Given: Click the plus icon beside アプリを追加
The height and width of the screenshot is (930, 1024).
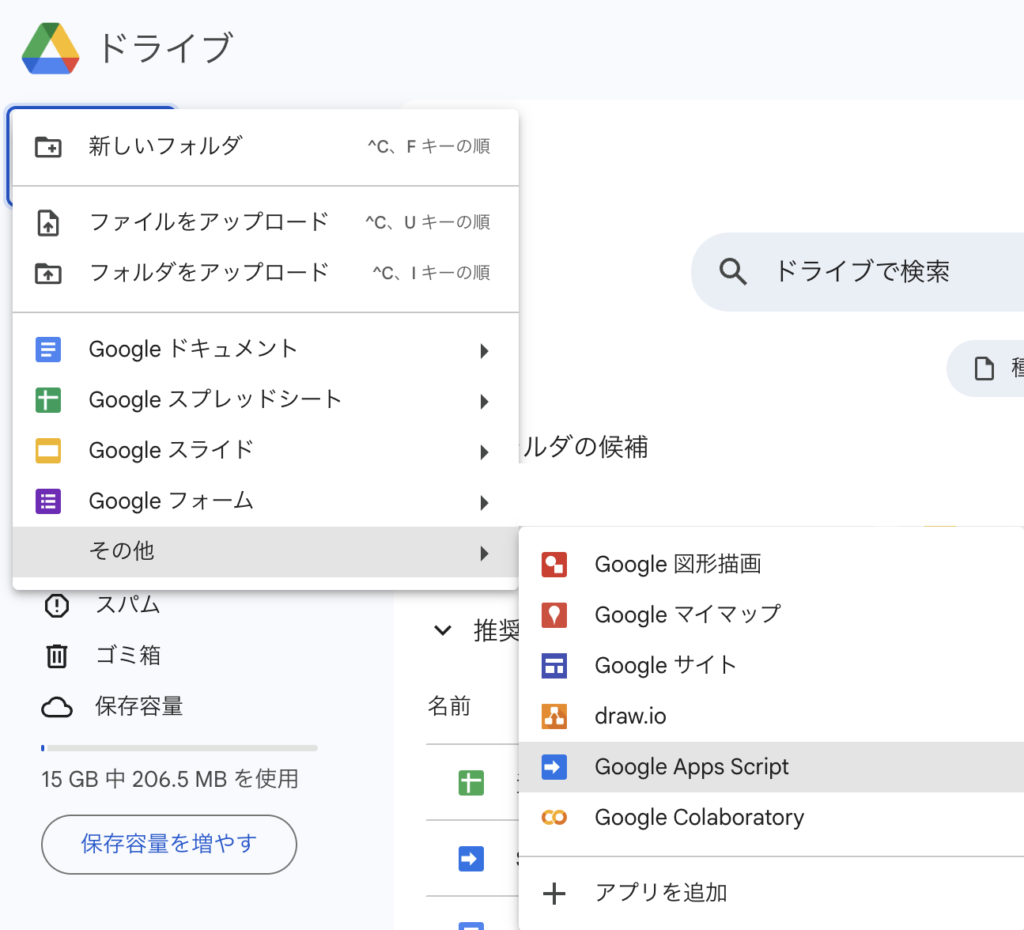Looking at the screenshot, I should [554, 893].
